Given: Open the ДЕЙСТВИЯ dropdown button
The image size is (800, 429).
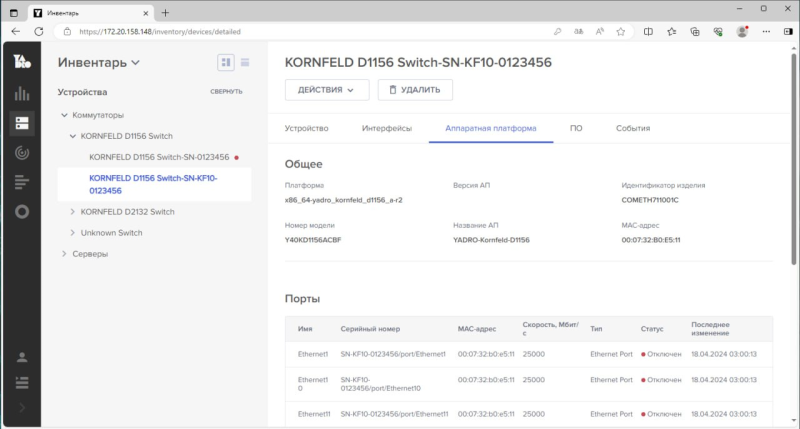Looking at the screenshot, I should coord(327,90).
